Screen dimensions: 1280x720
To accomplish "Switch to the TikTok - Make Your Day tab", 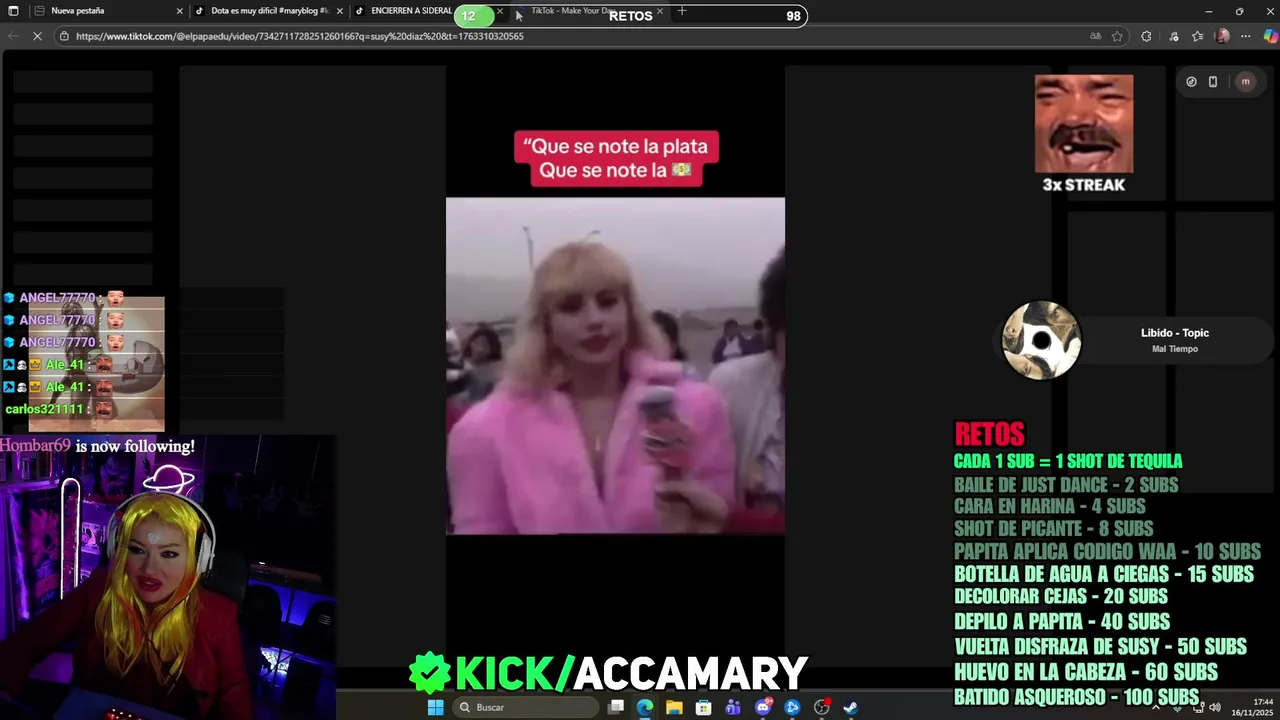I will (590, 11).
